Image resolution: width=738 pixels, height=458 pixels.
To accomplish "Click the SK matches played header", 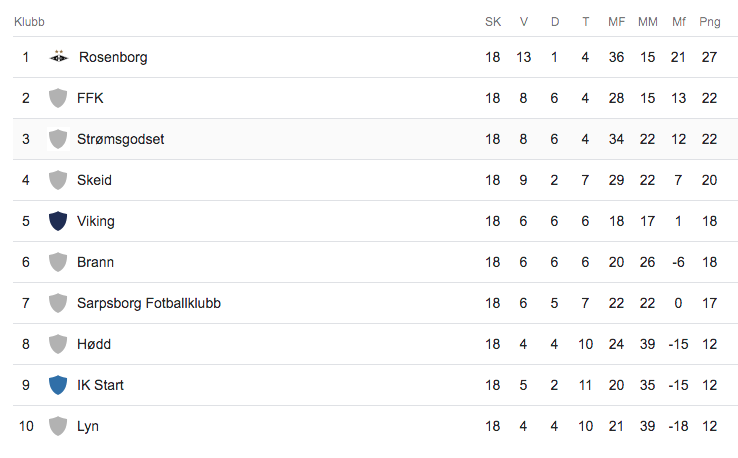I will [x=493, y=22].
